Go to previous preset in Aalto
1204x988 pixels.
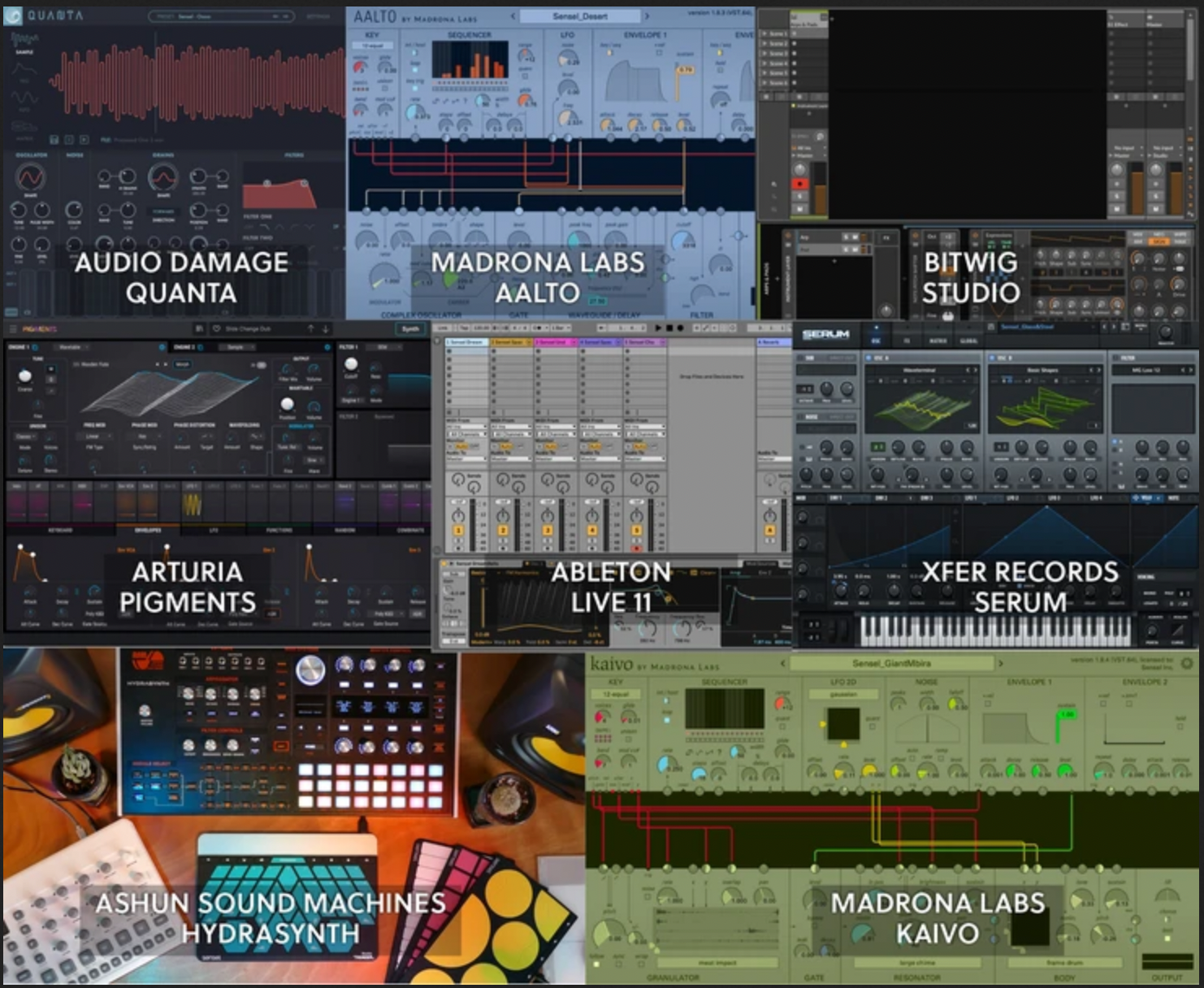[513, 16]
